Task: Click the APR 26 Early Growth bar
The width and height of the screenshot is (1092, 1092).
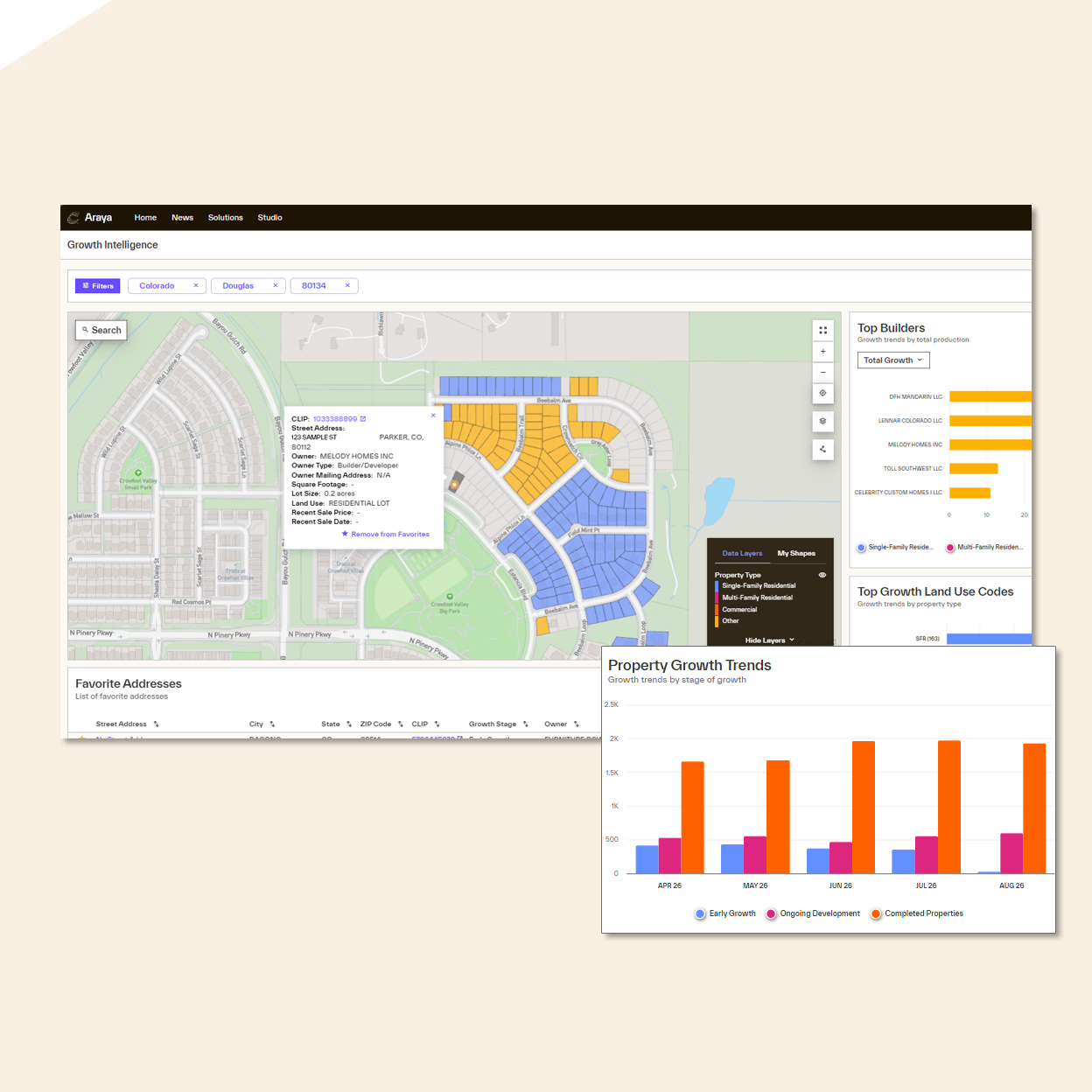Action: 647,859
